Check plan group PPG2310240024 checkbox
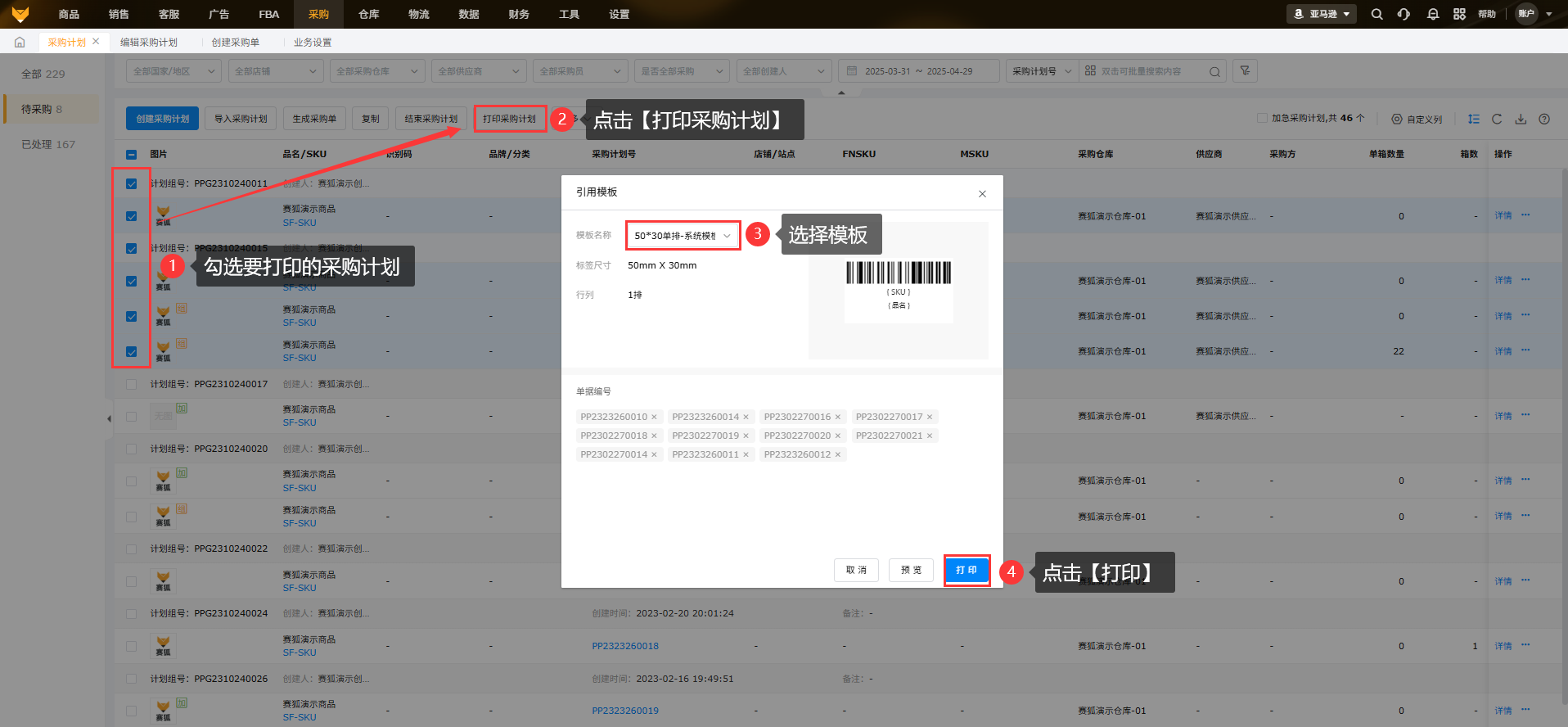Viewport: 1568px width, 727px height. click(132, 613)
